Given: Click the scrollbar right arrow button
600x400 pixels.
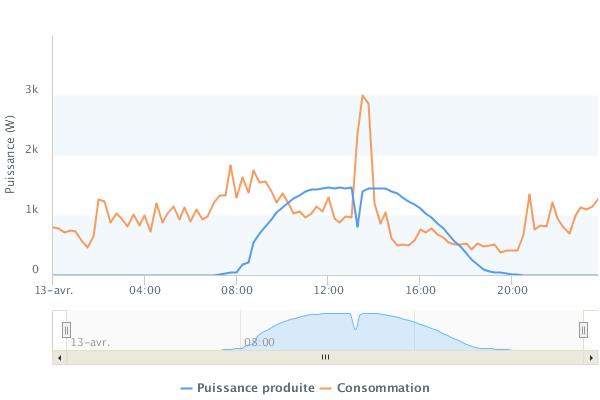Looking at the screenshot, I should click(x=591, y=356).
